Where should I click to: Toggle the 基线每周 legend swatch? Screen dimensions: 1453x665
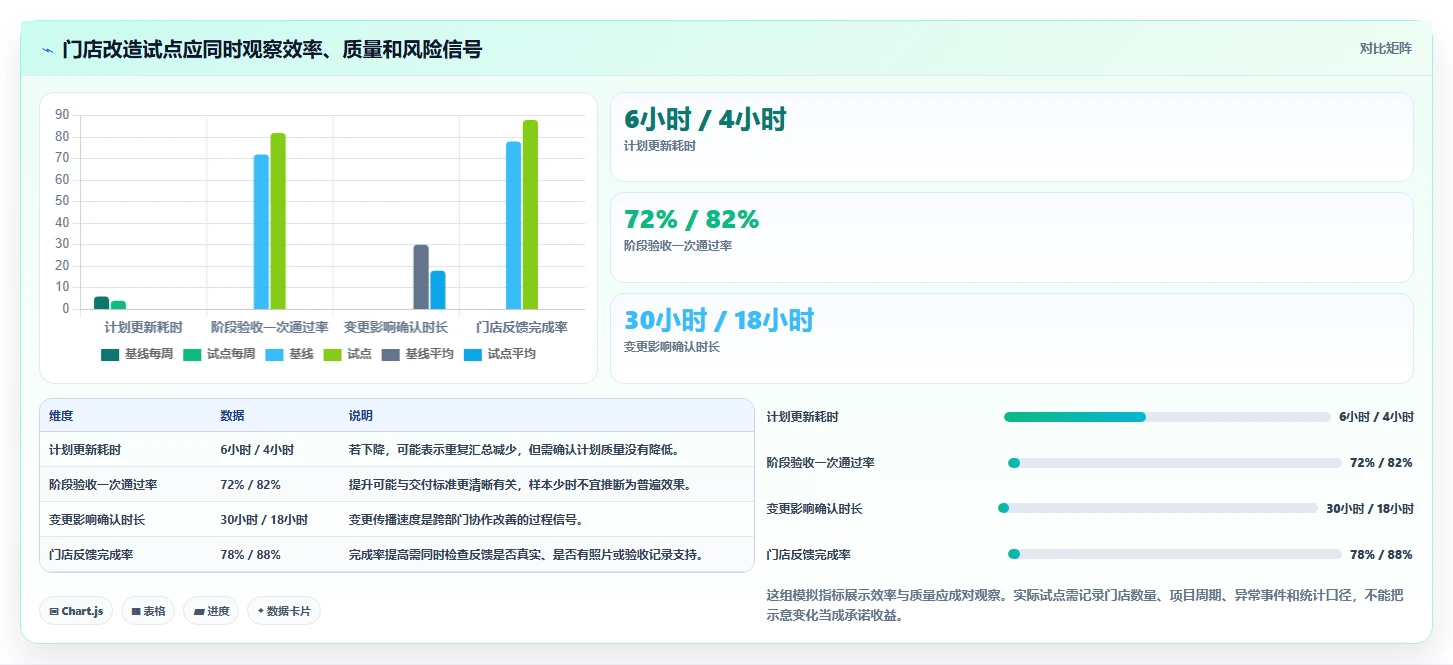110,354
